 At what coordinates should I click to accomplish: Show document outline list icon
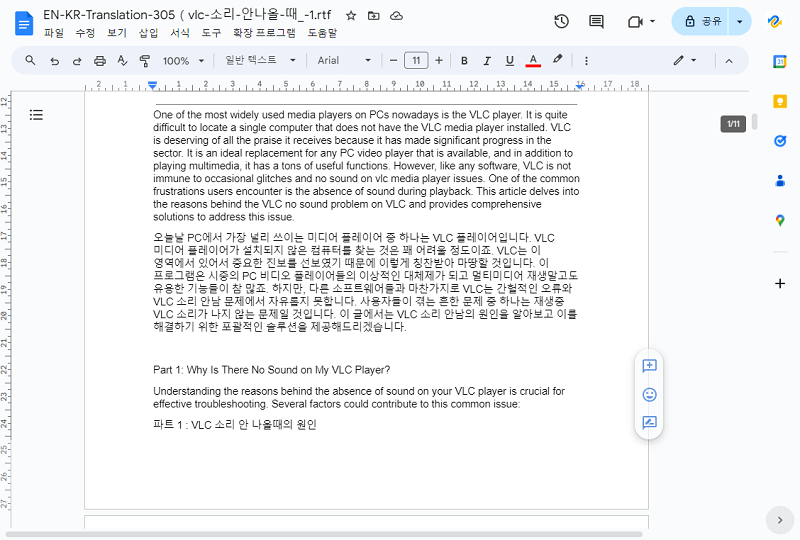pos(36,115)
